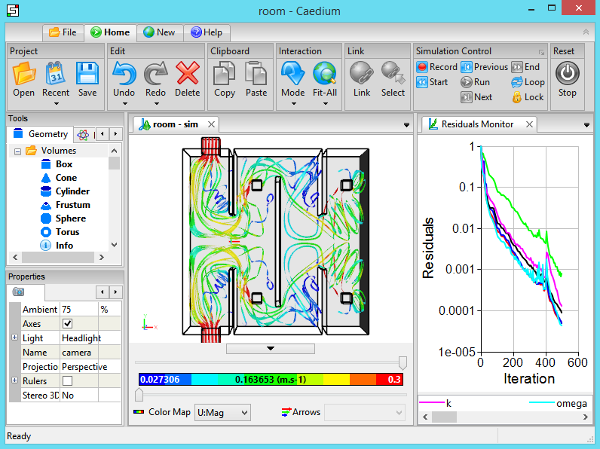Collapse the view panel with down-arrow button
Image resolution: width=600 pixels, height=449 pixels.
coord(271,348)
